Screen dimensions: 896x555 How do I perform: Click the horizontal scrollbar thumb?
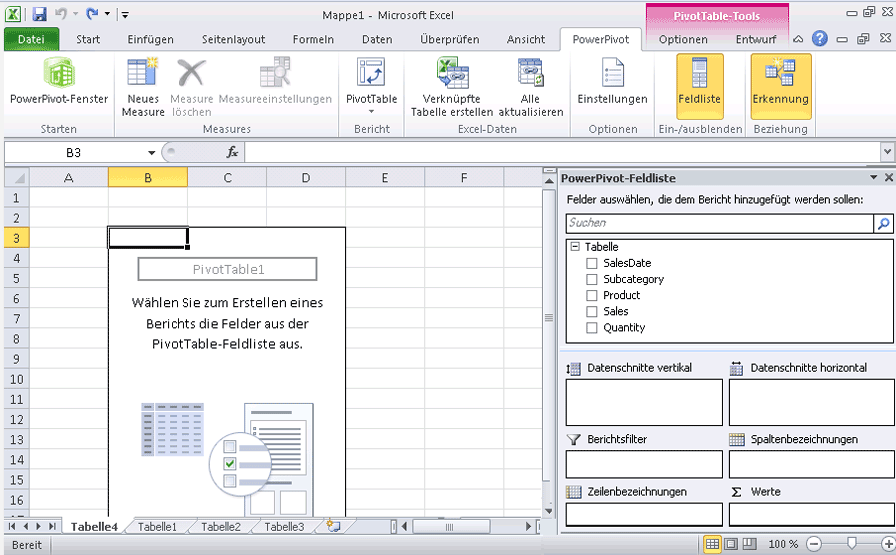(x=449, y=526)
